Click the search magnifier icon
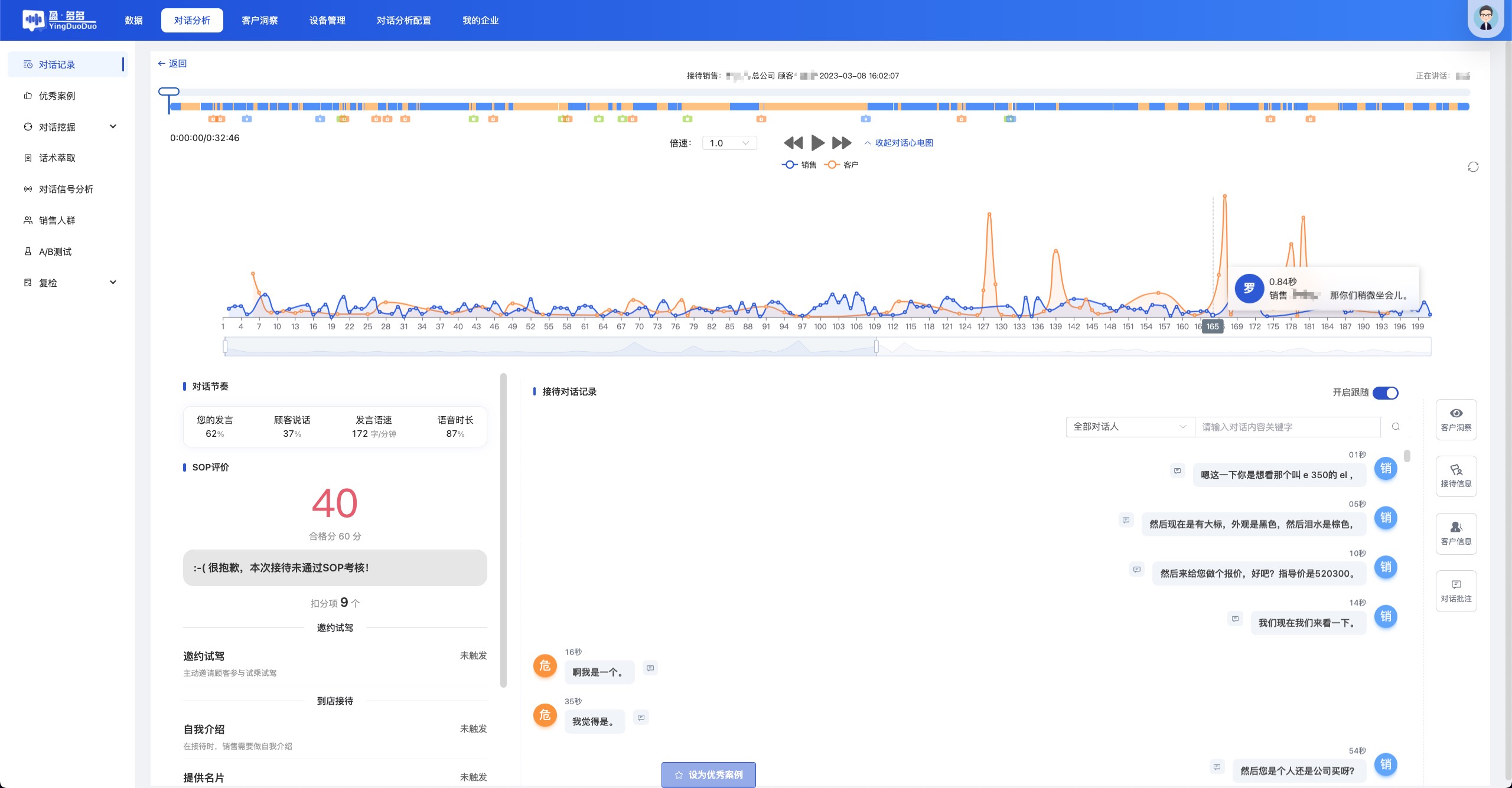 [1396, 427]
